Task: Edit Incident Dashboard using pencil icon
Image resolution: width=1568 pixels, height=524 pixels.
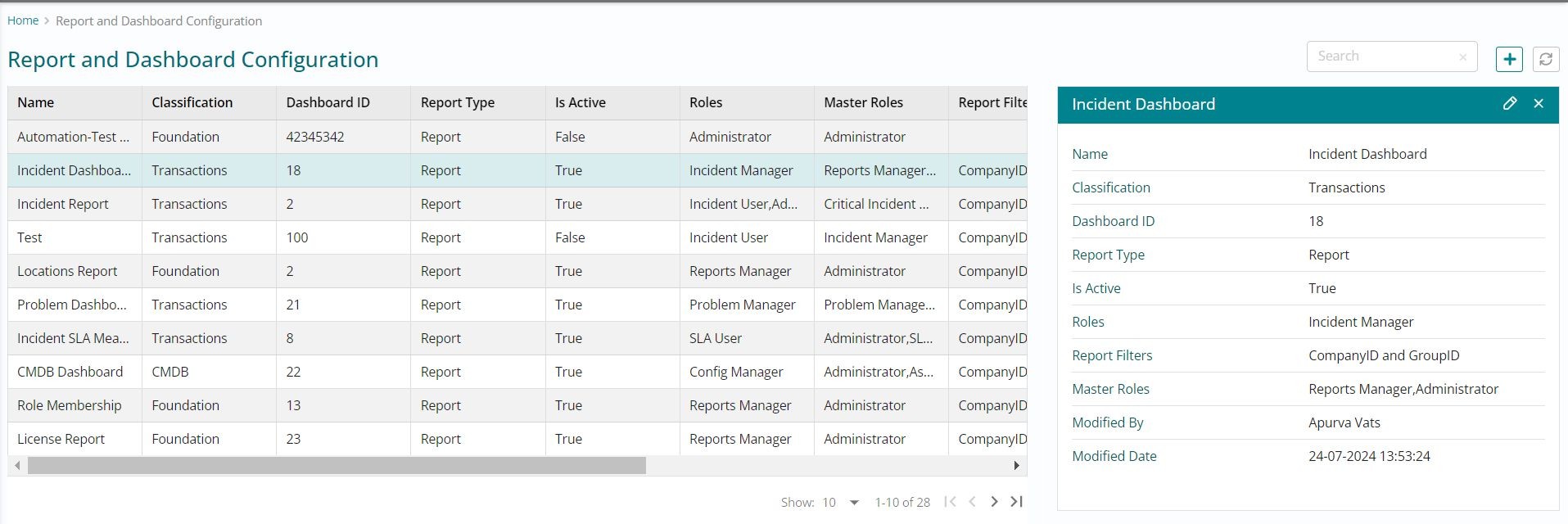Action: point(1509,104)
